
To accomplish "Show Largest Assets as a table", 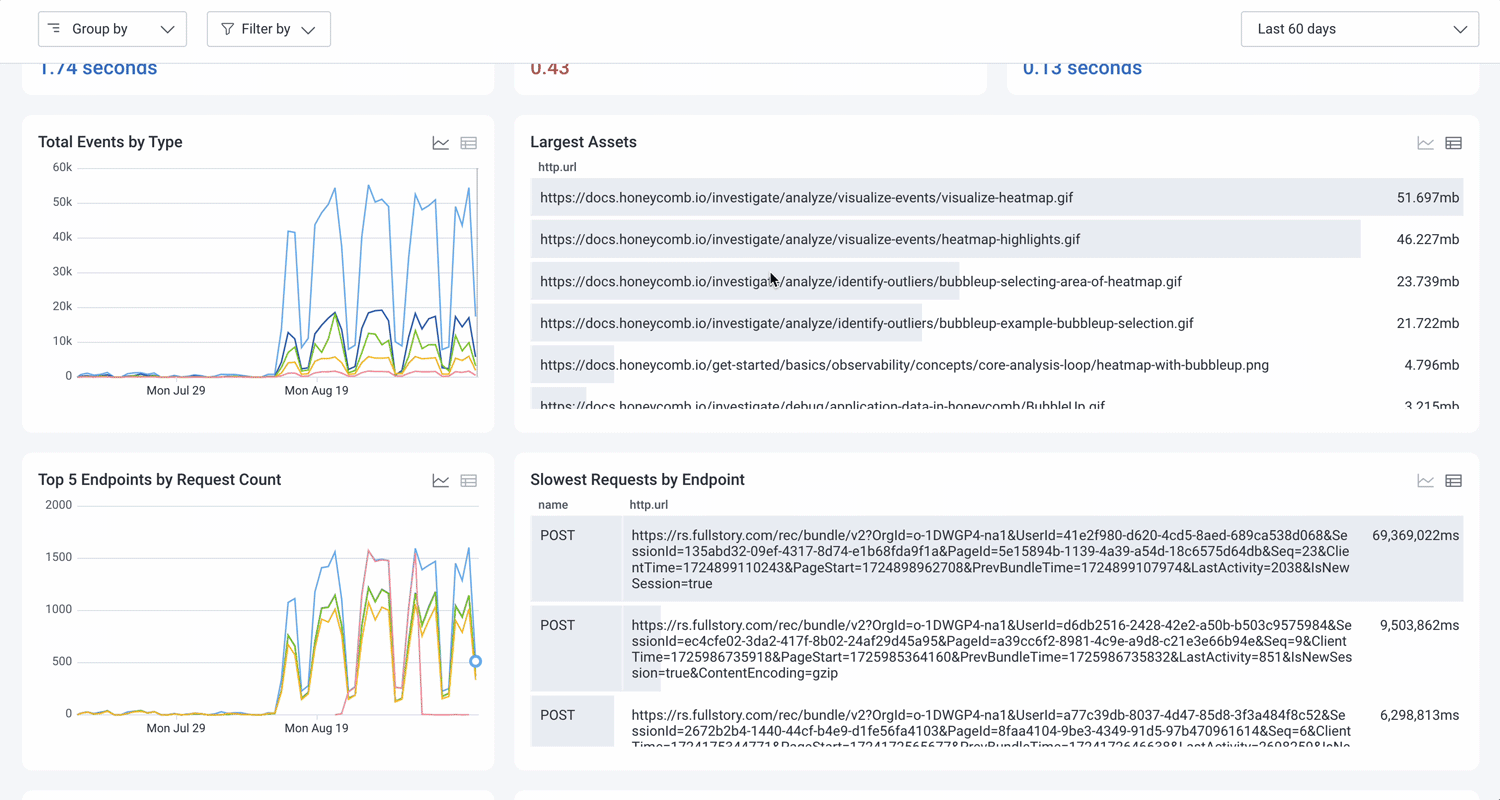I will (1453, 143).
